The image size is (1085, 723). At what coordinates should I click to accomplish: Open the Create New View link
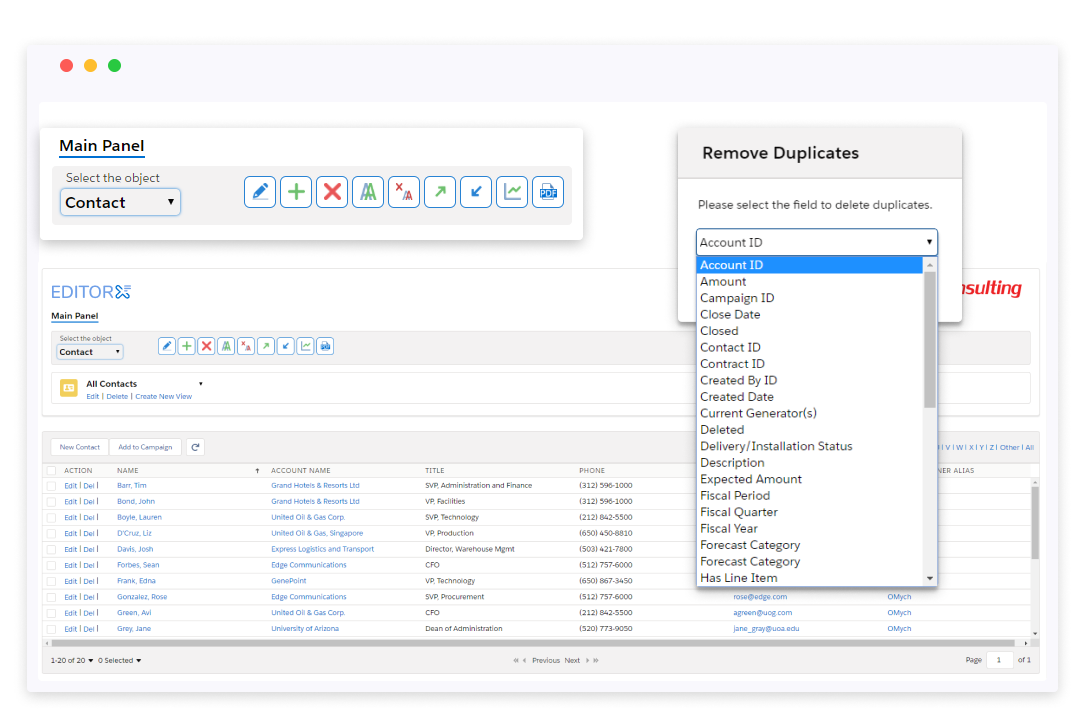163,397
